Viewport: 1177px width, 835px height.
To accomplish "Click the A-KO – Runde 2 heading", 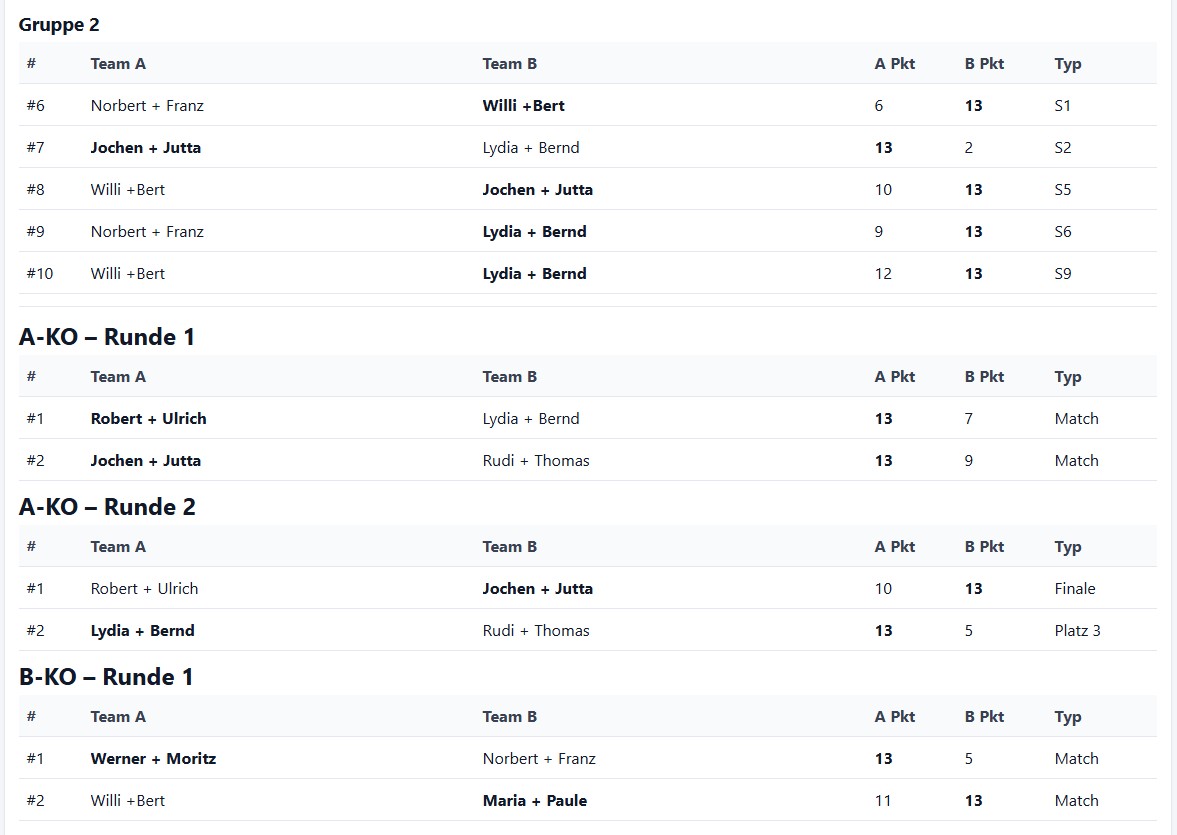I will (107, 507).
